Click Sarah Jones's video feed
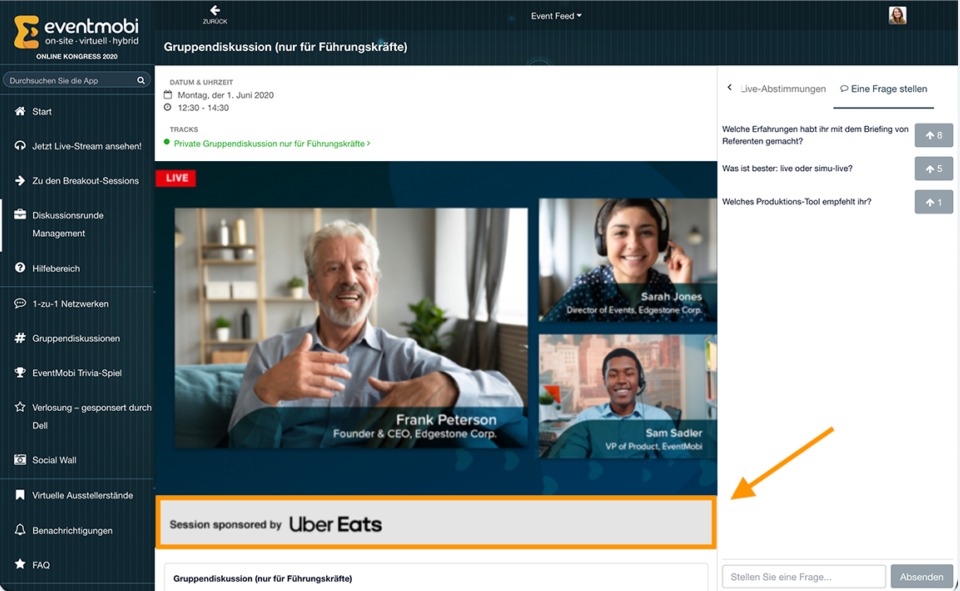The image size is (960, 591). 628,260
